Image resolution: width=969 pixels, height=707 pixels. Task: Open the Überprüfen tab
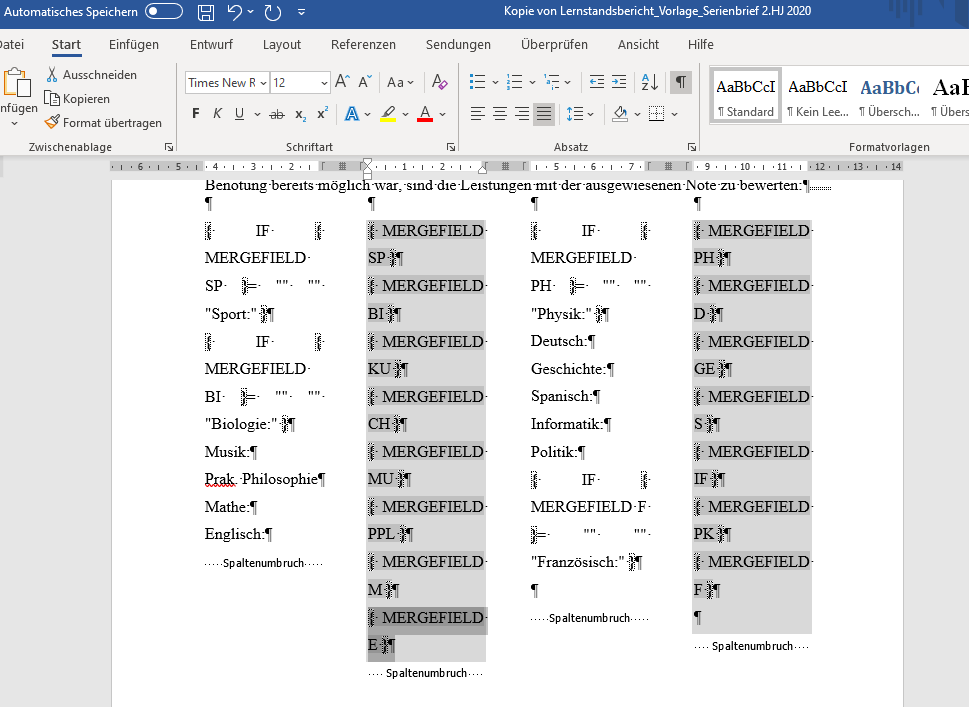554,44
